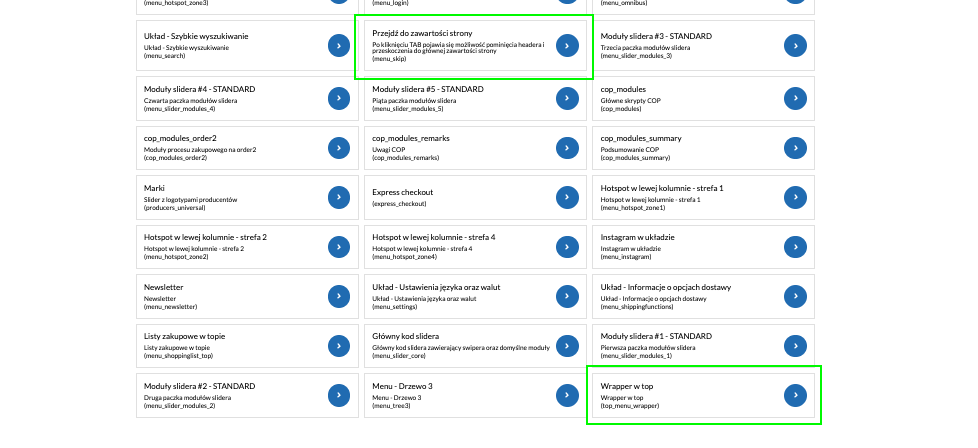The image size is (978, 448).
Task: Open the Wrapper w top arrow button
Action: [795, 396]
